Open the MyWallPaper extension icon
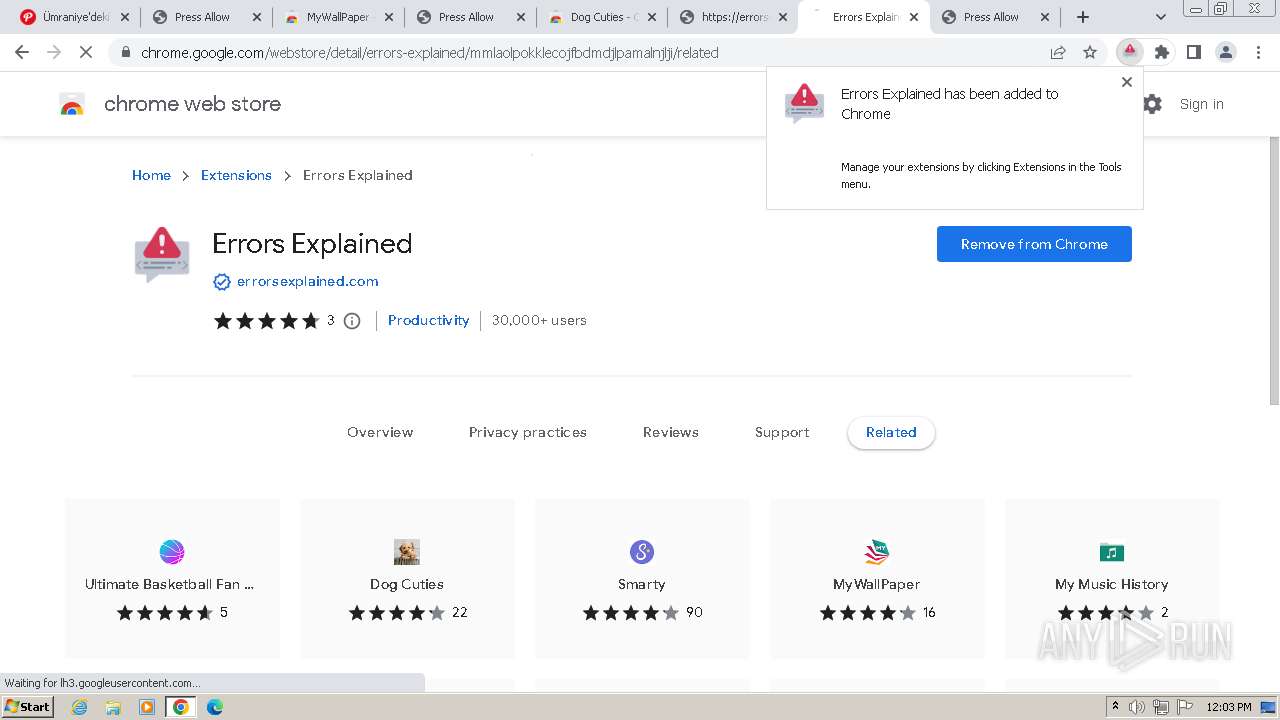Screen dimensions: 1280x720 tap(877, 552)
